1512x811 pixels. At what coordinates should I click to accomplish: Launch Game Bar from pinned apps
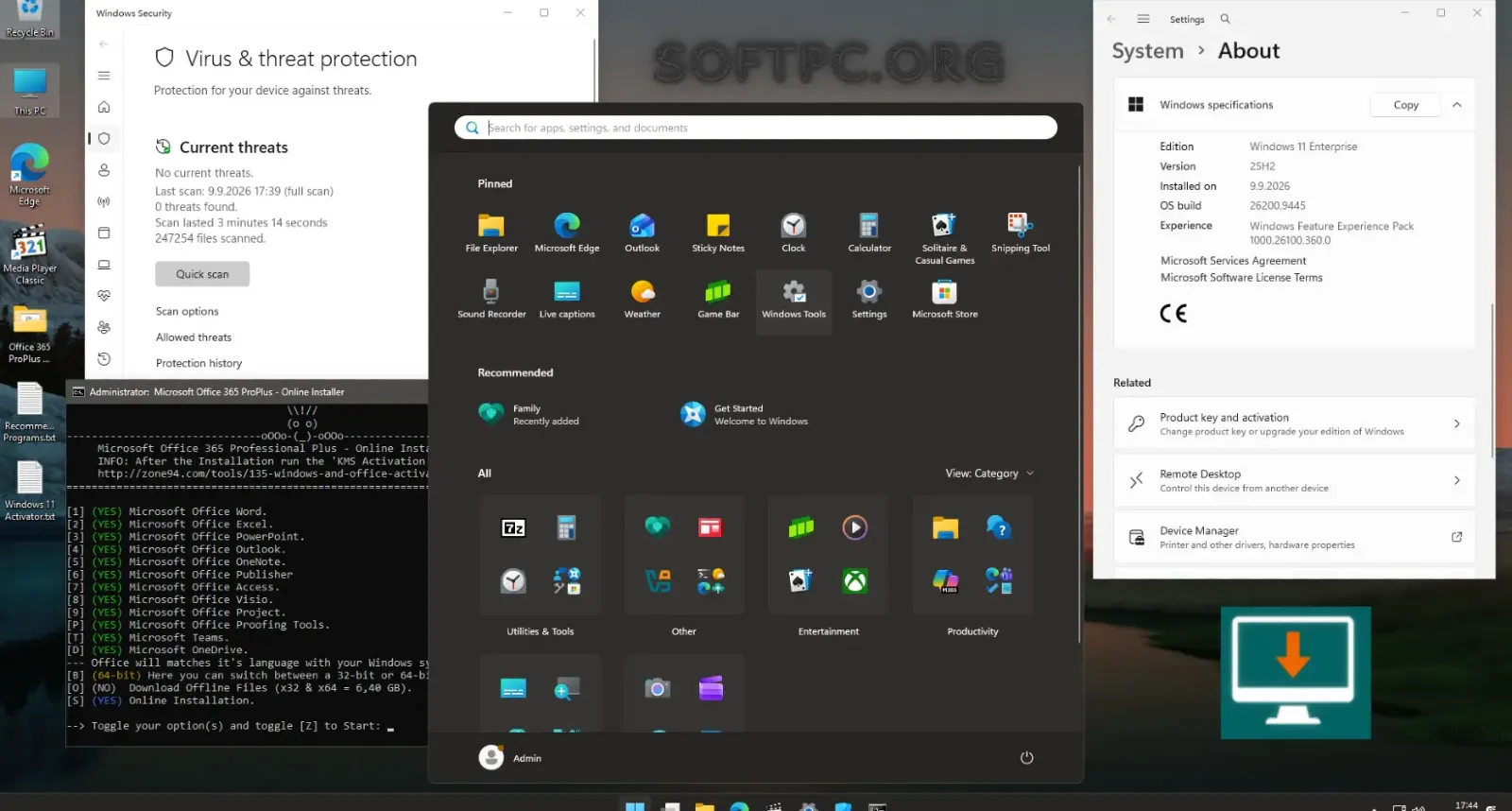718,300
